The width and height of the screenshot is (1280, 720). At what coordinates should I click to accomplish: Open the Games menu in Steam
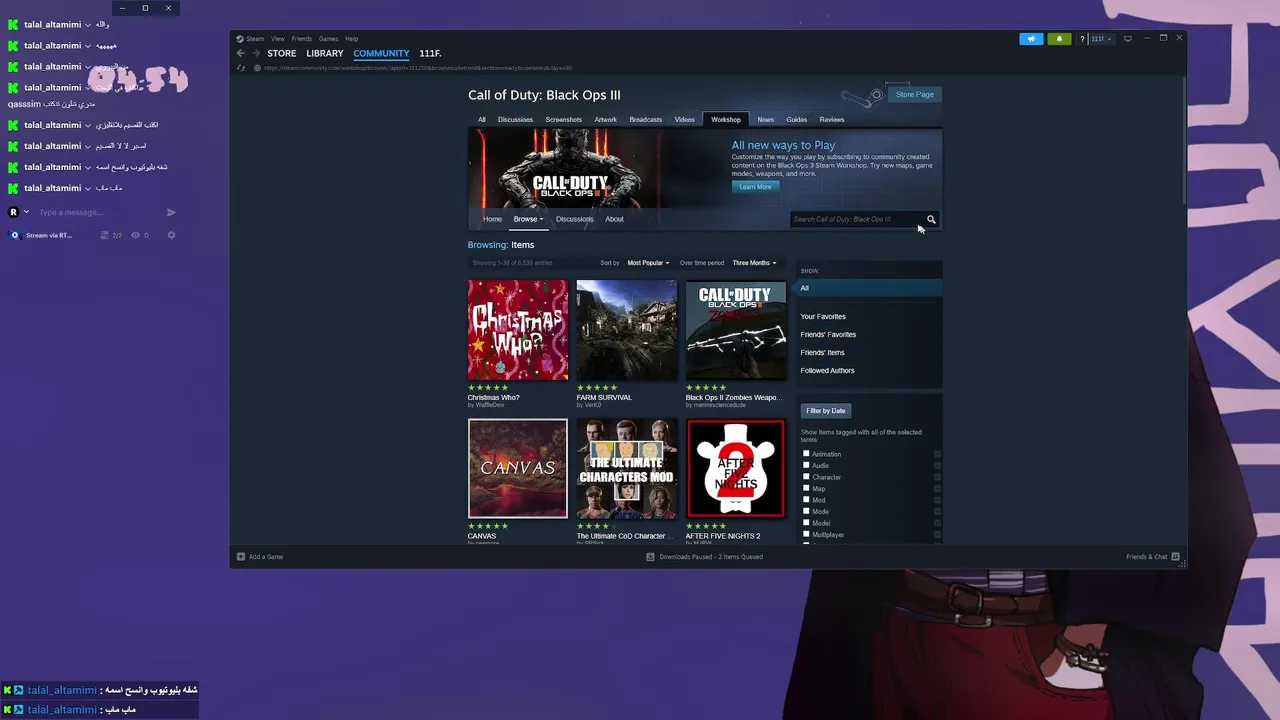click(328, 39)
